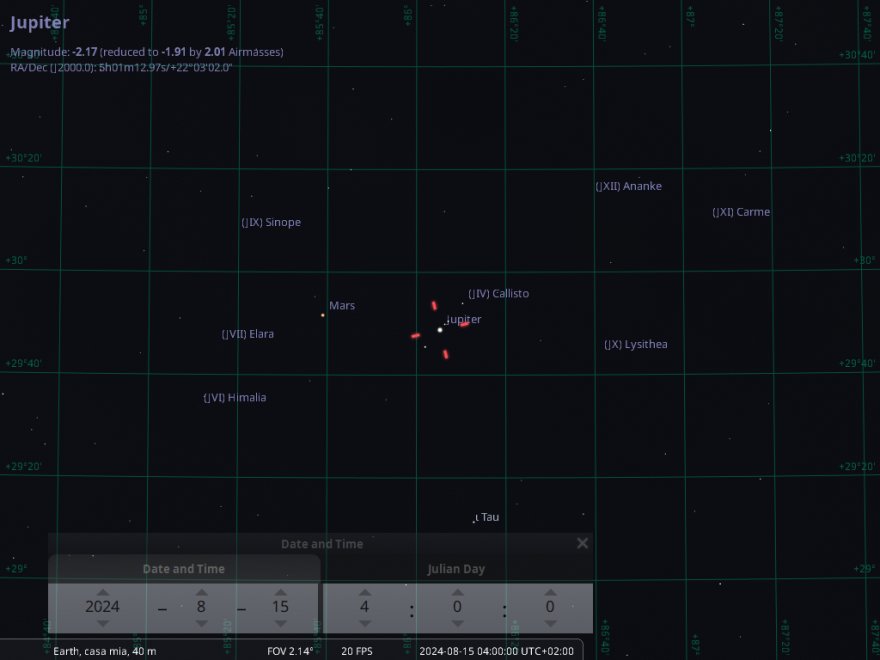Increase the month with the up arrow
The image size is (880, 660).
coord(201,591)
